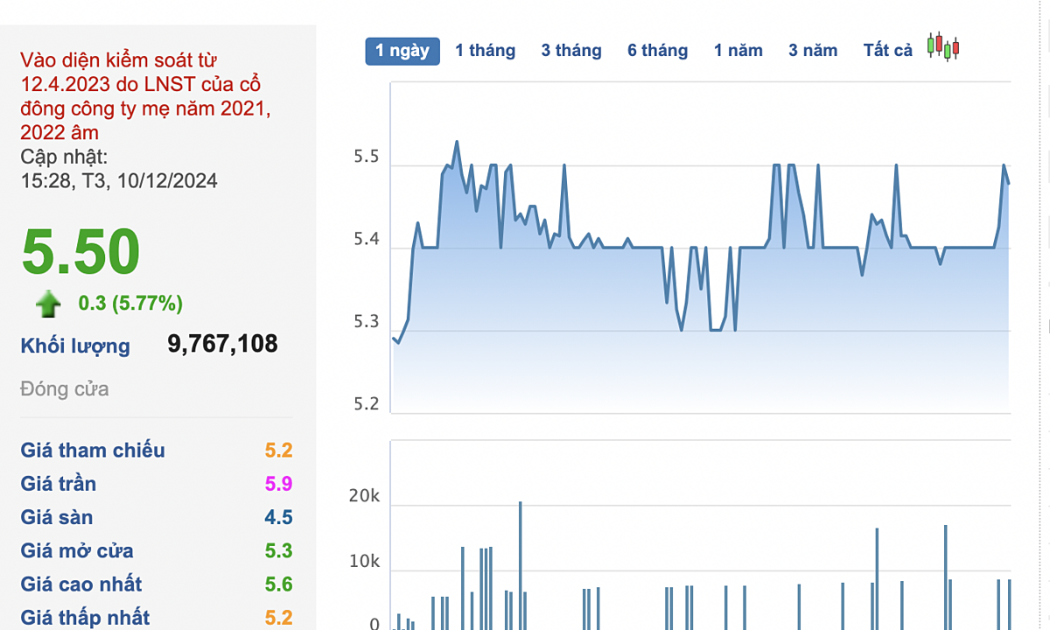This screenshot has width=1050, height=630.
Task: Select the Giá tham chiếu label
Action: [93, 450]
